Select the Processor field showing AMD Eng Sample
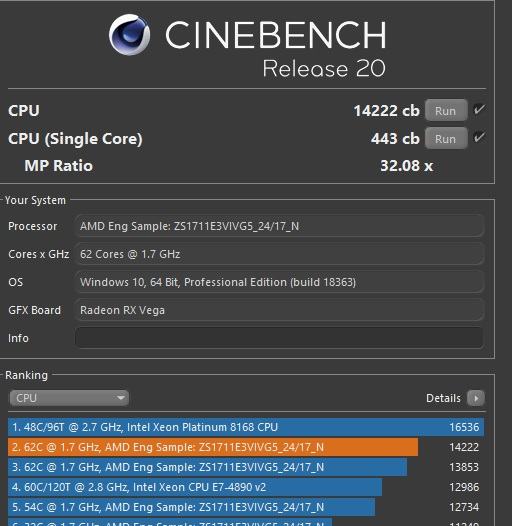Screen dimensions: 512x526 coord(279,226)
